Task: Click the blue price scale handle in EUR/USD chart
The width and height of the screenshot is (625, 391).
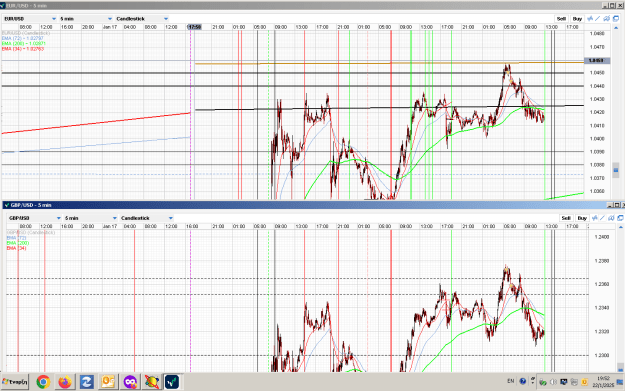Action: [616, 170]
